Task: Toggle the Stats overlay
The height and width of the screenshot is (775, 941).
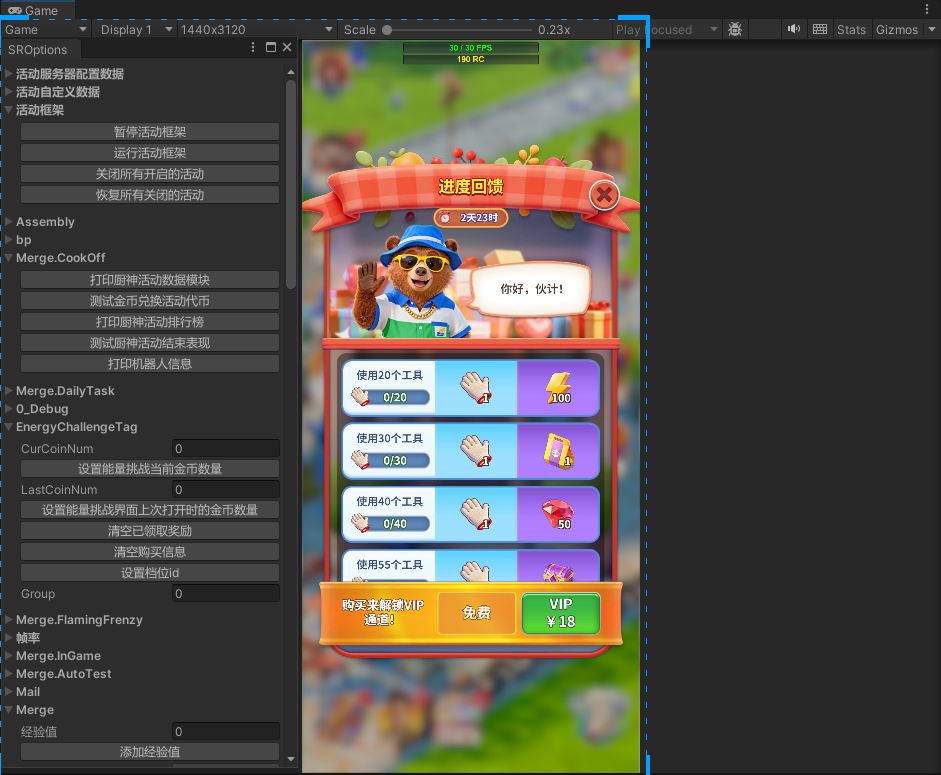Action: click(851, 30)
